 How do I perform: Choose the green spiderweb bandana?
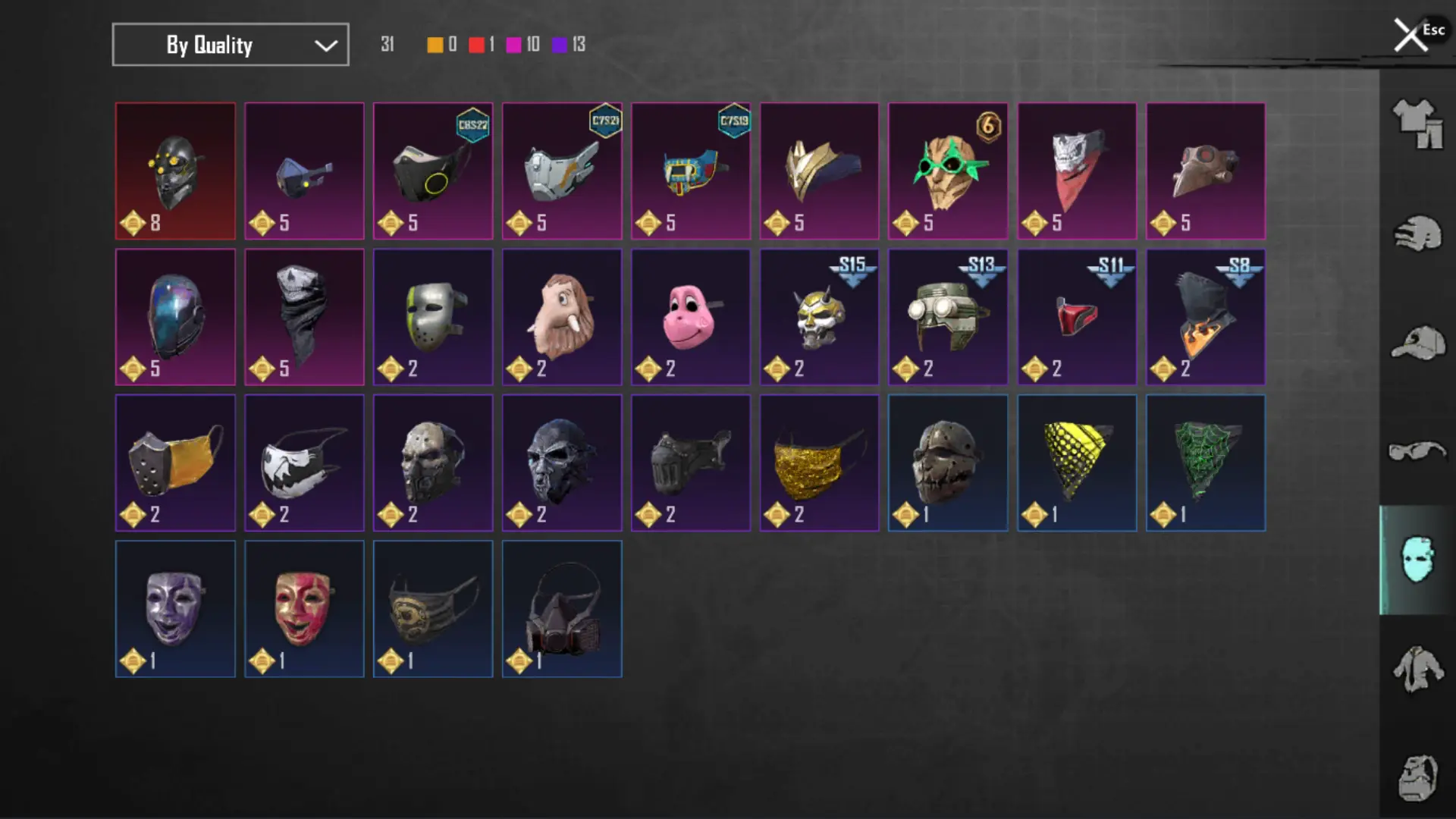coord(1206,463)
